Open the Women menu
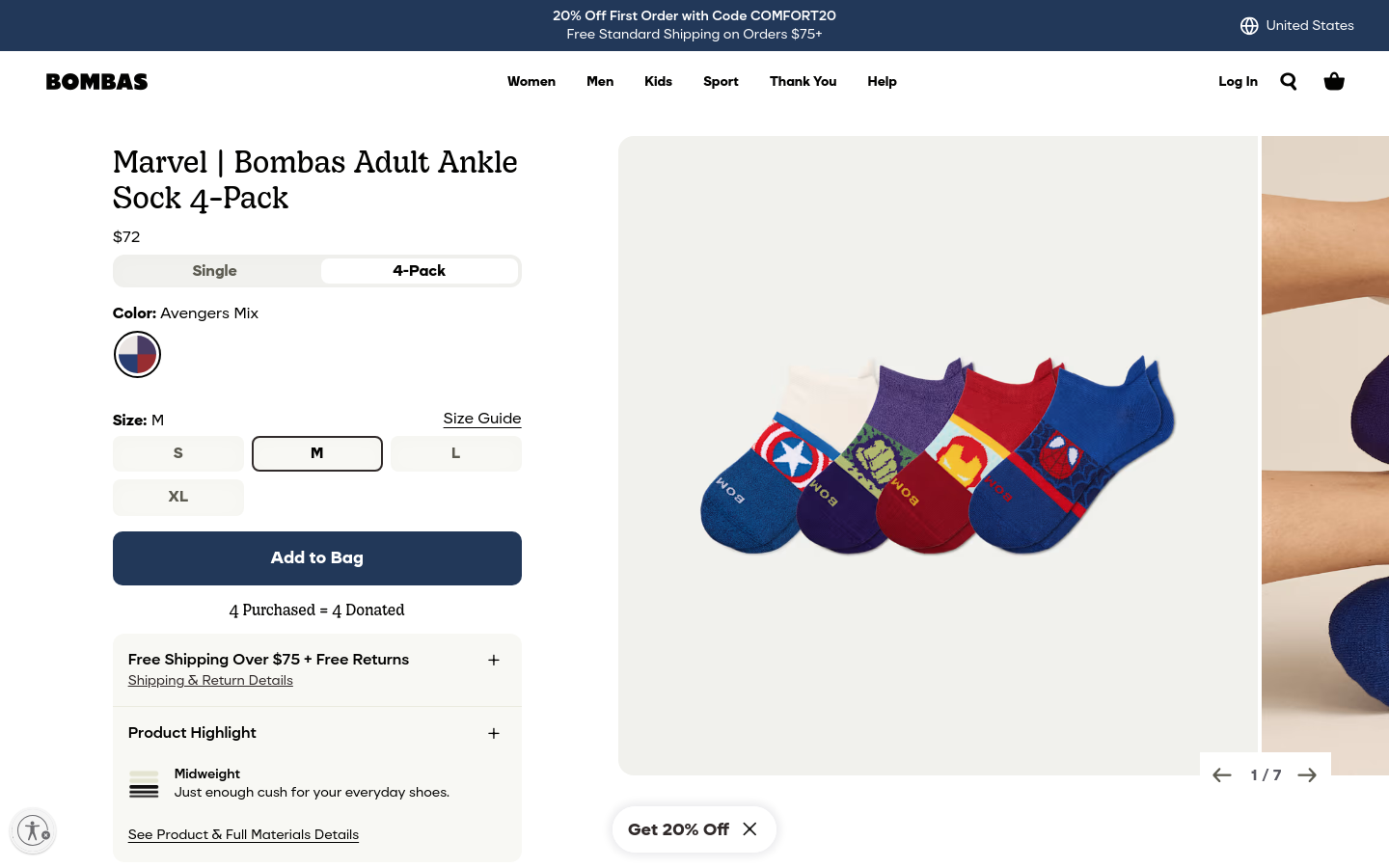This screenshot has width=1389, height=868. 531,82
